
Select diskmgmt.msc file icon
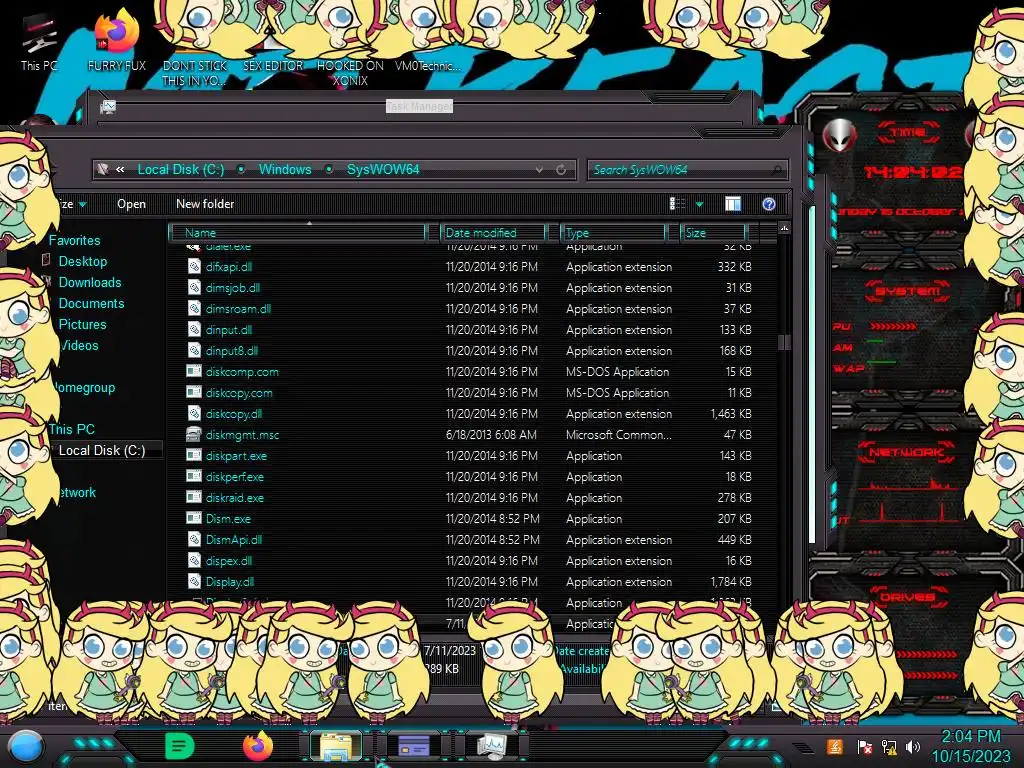pos(194,434)
